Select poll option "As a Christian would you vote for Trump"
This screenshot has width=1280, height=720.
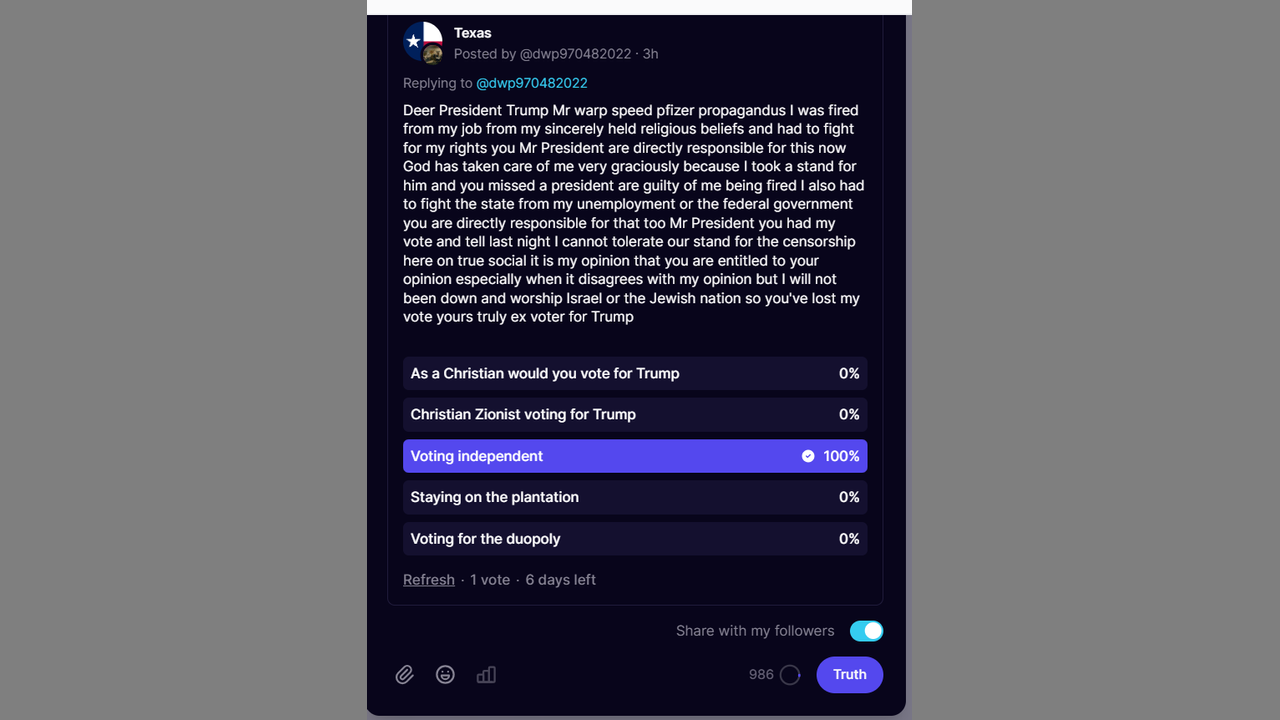[634, 373]
